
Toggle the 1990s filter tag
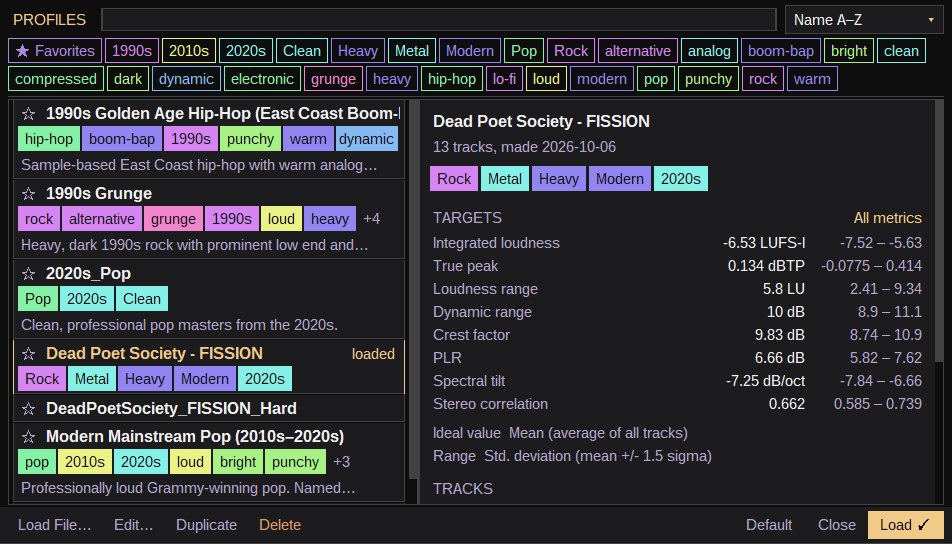tap(132, 51)
